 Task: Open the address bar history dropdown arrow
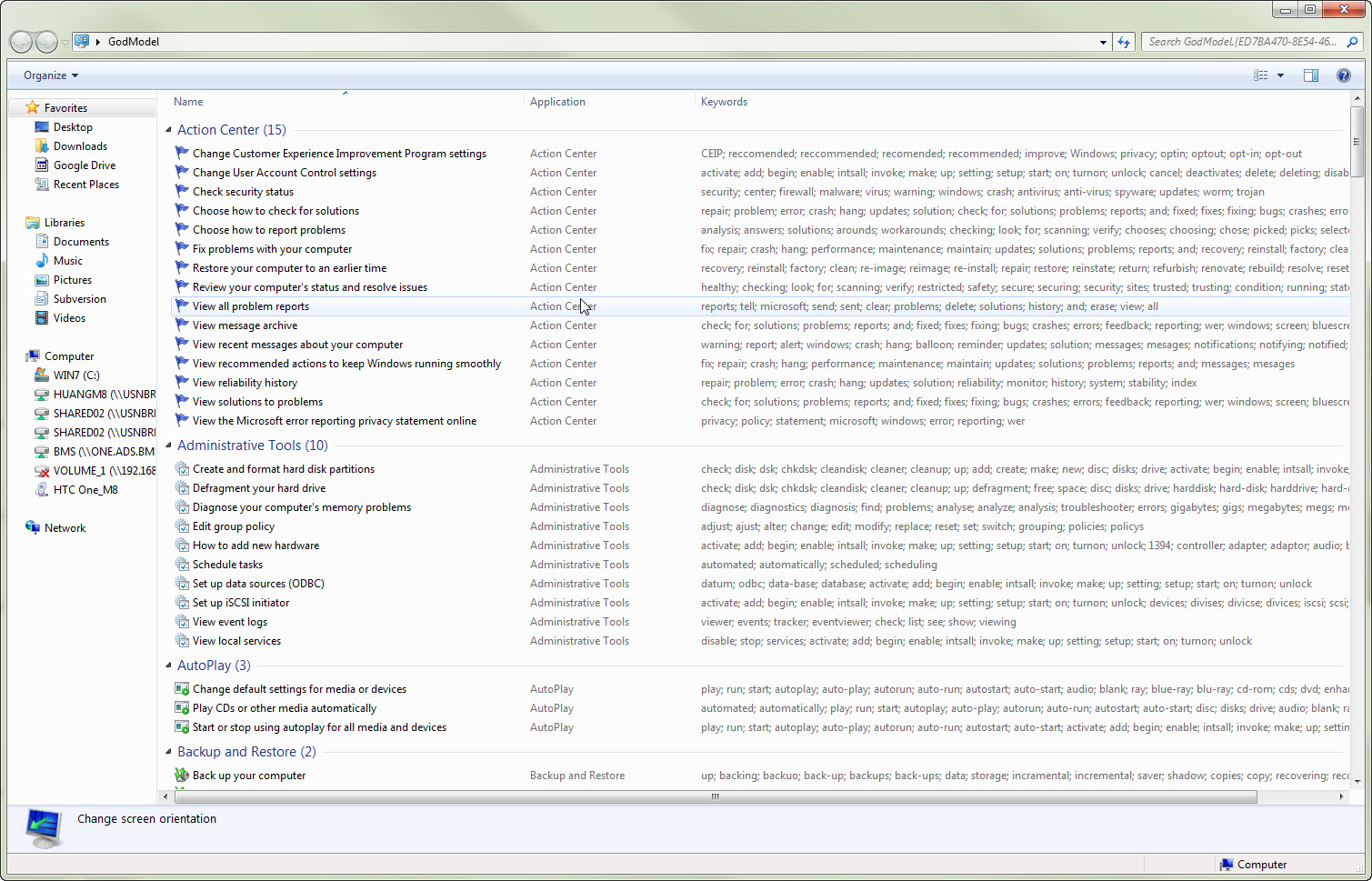(1103, 42)
